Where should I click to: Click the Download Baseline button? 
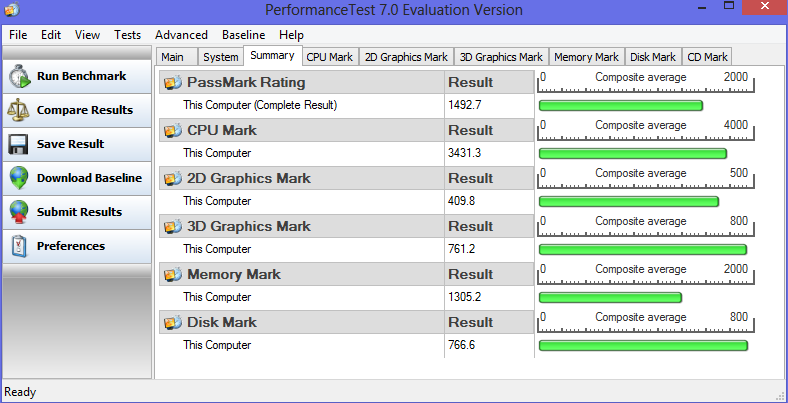77,178
